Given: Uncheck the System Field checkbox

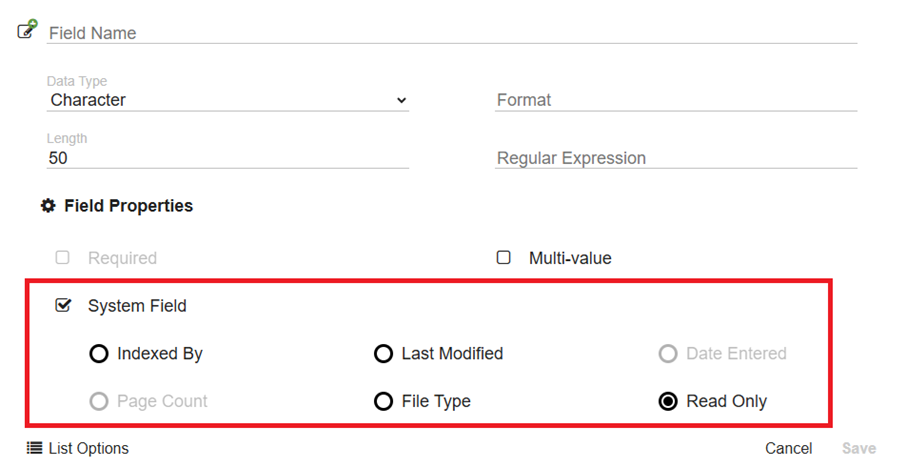Looking at the screenshot, I should tap(63, 305).
